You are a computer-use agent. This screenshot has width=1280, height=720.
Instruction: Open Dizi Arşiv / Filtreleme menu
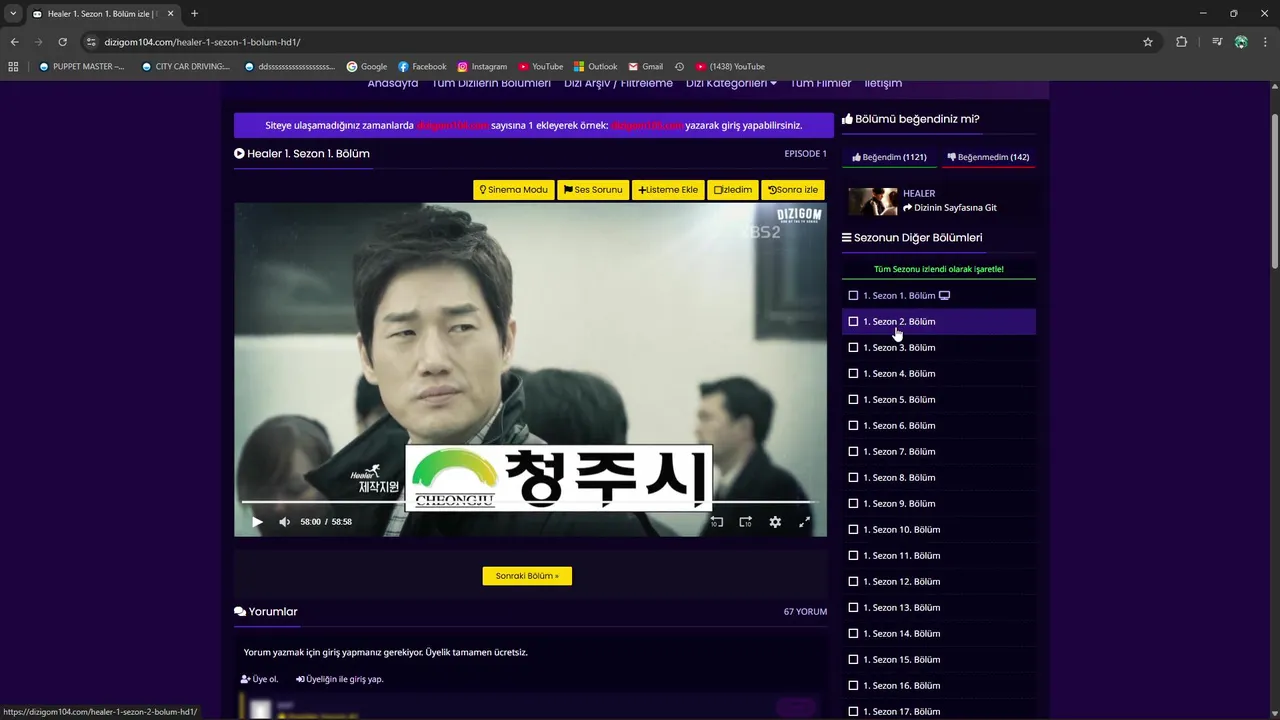tap(618, 84)
